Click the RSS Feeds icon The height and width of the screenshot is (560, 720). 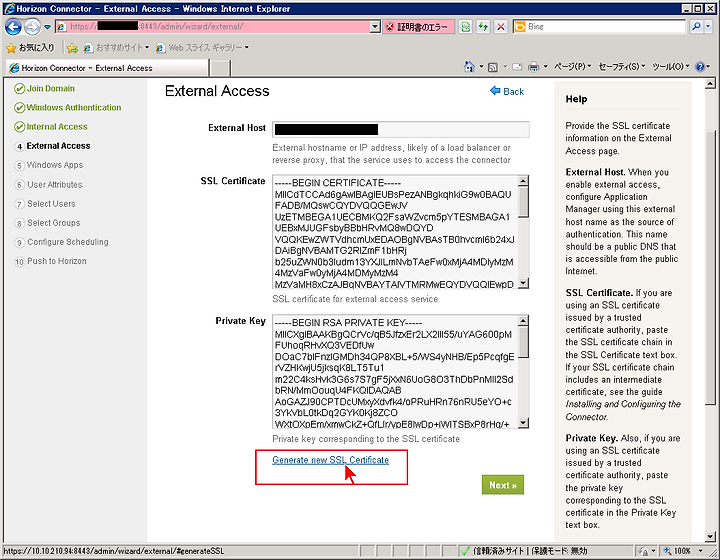tap(493, 67)
